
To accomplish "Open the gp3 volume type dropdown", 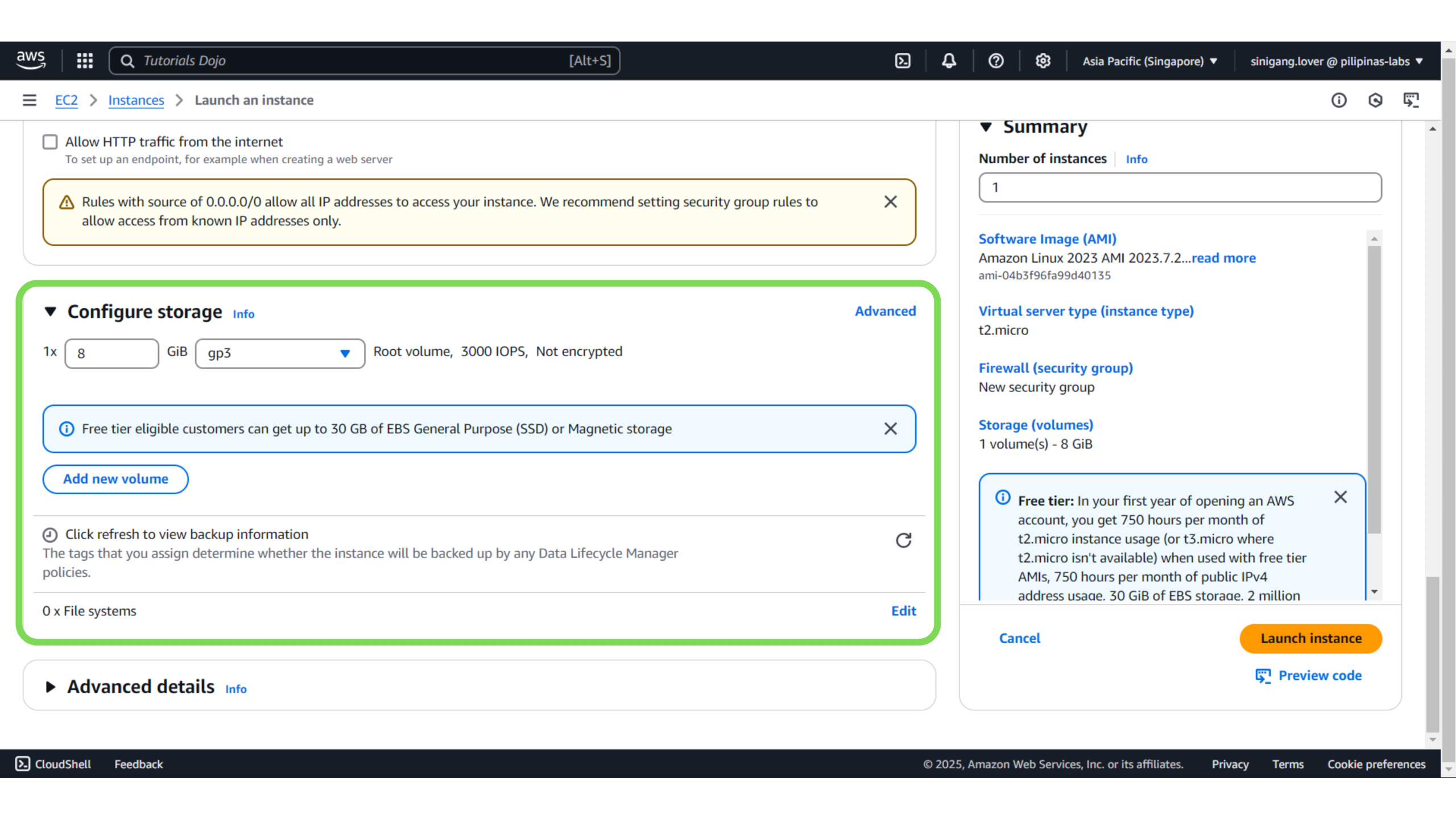I will point(280,353).
